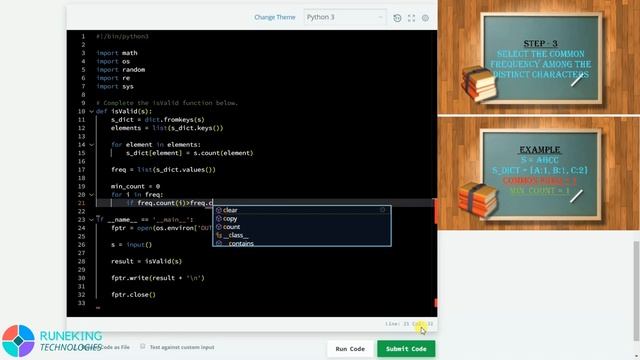Click the page vertical scrollbar
640x360 pixels.
tap(636, 291)
